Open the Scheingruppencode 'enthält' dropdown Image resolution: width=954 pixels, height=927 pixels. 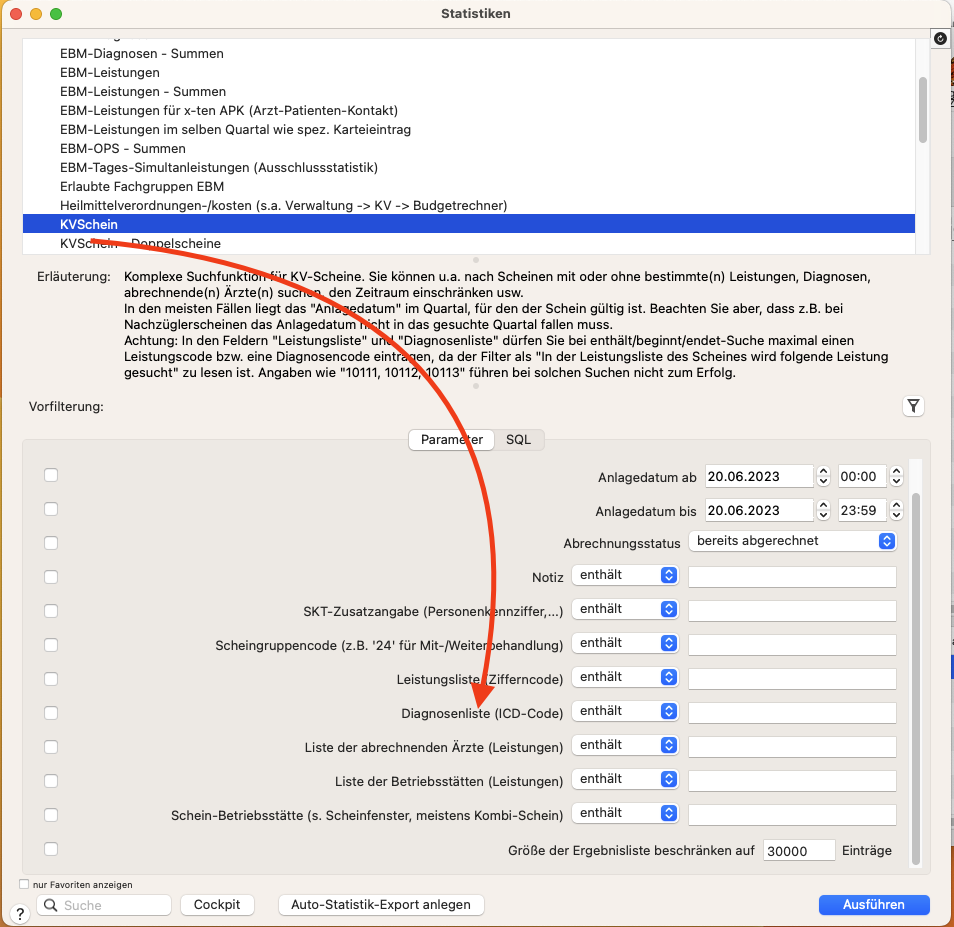pyautogui.click(x=625, y=643)
